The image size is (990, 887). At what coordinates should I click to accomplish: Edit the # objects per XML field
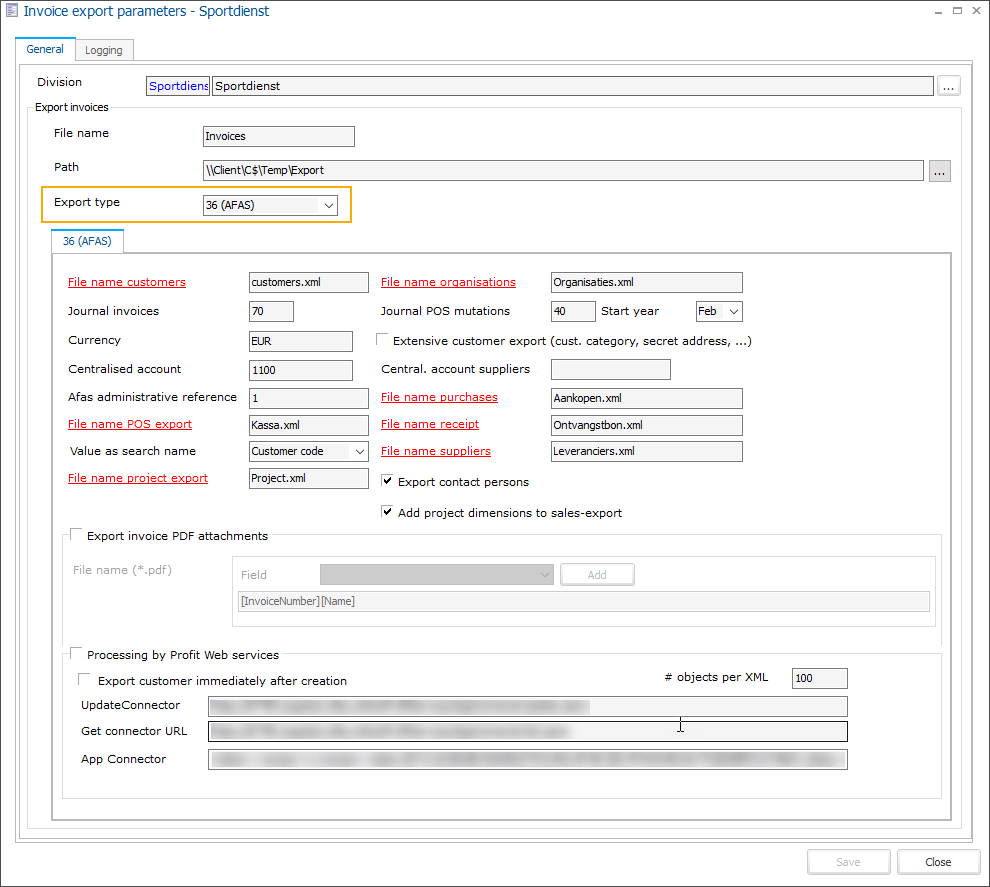[819, 678]
